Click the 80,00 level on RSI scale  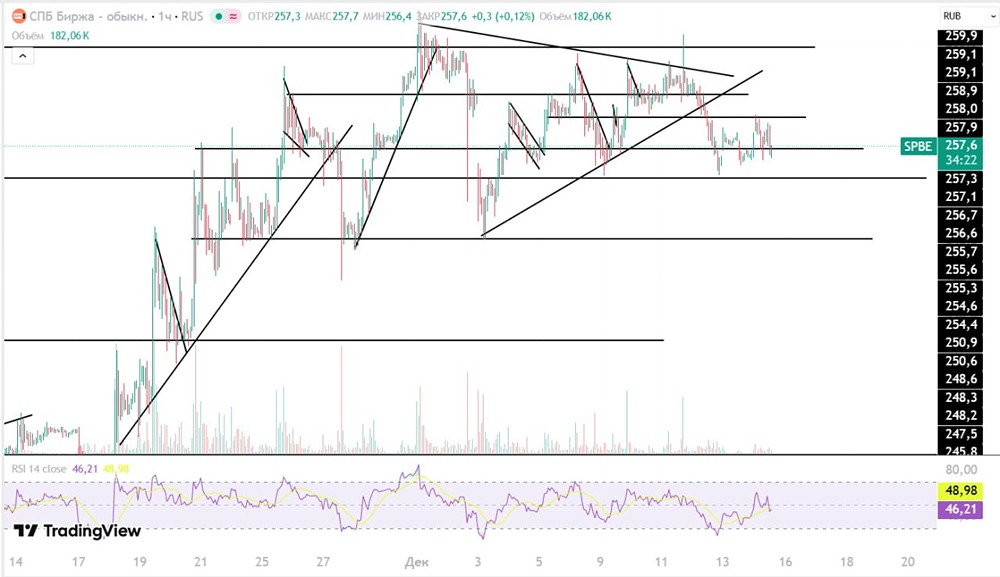(x=961, y=470)
